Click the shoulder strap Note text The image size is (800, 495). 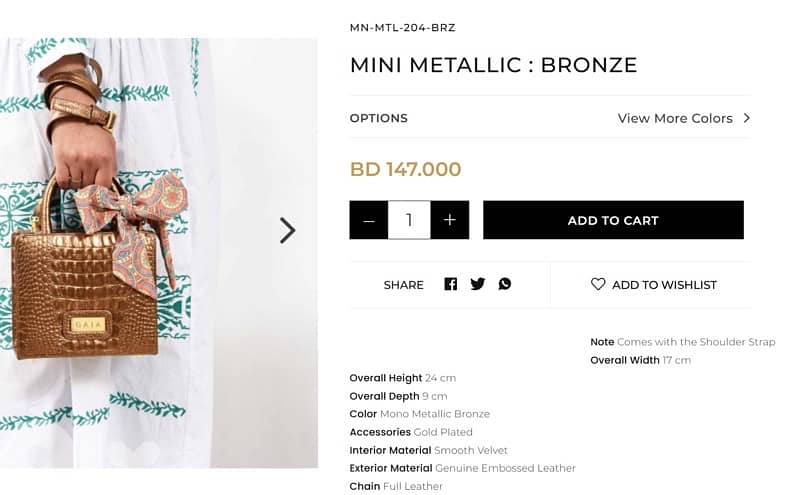[x=682, y=342]
